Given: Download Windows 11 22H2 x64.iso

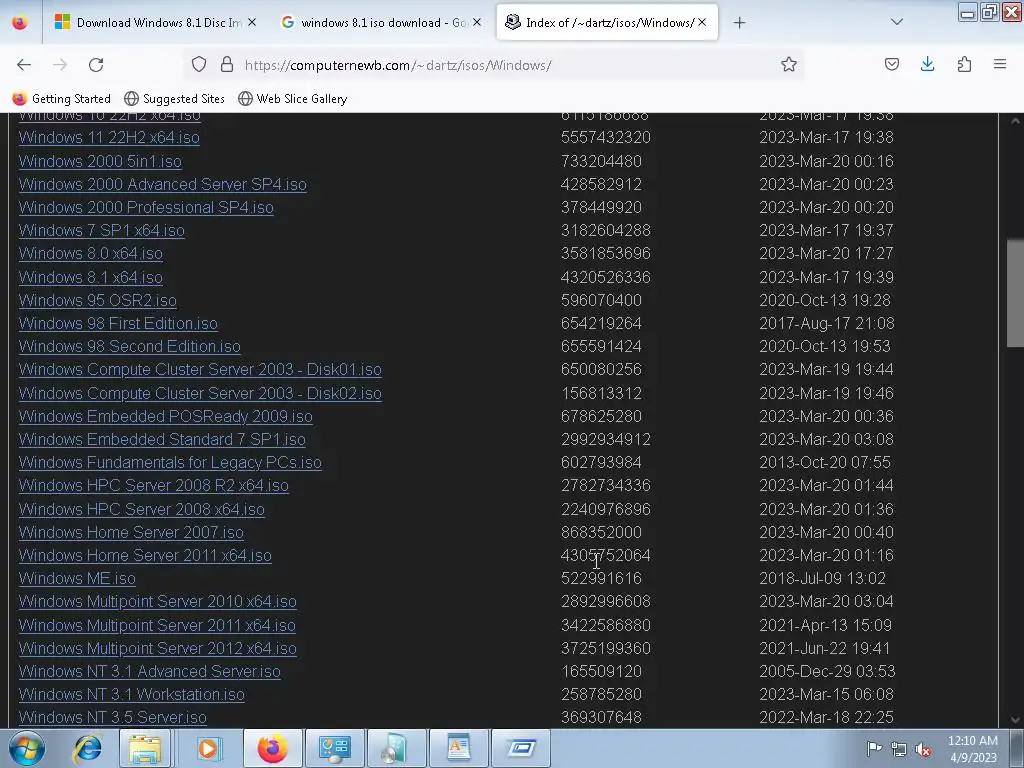Looking at the screenshot, I should click(109, 138).
